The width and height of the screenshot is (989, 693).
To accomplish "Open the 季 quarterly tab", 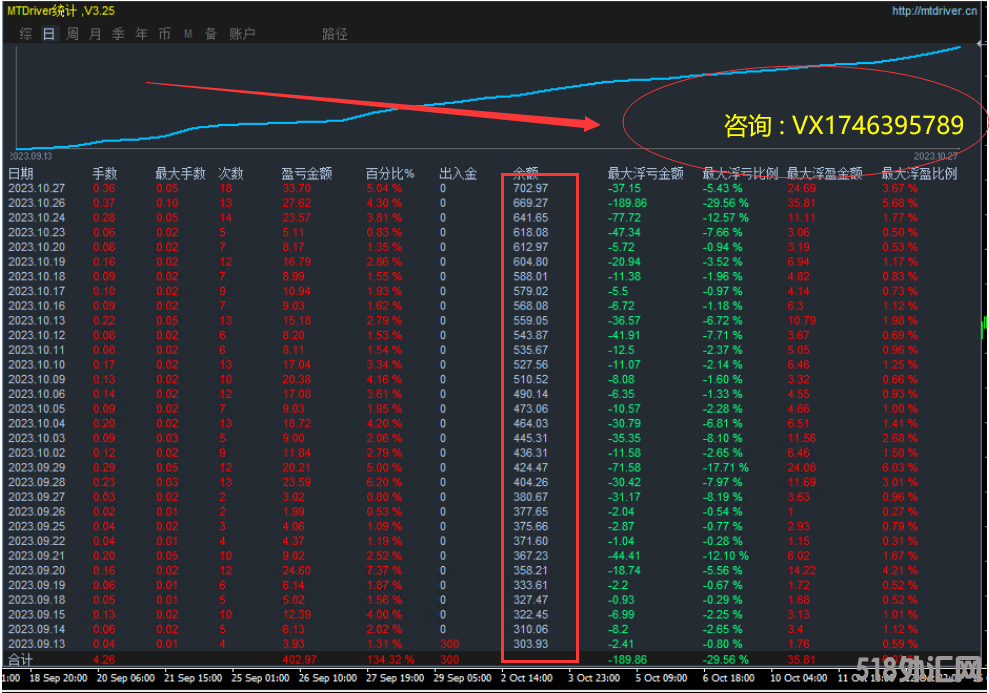I will (118, 34).
